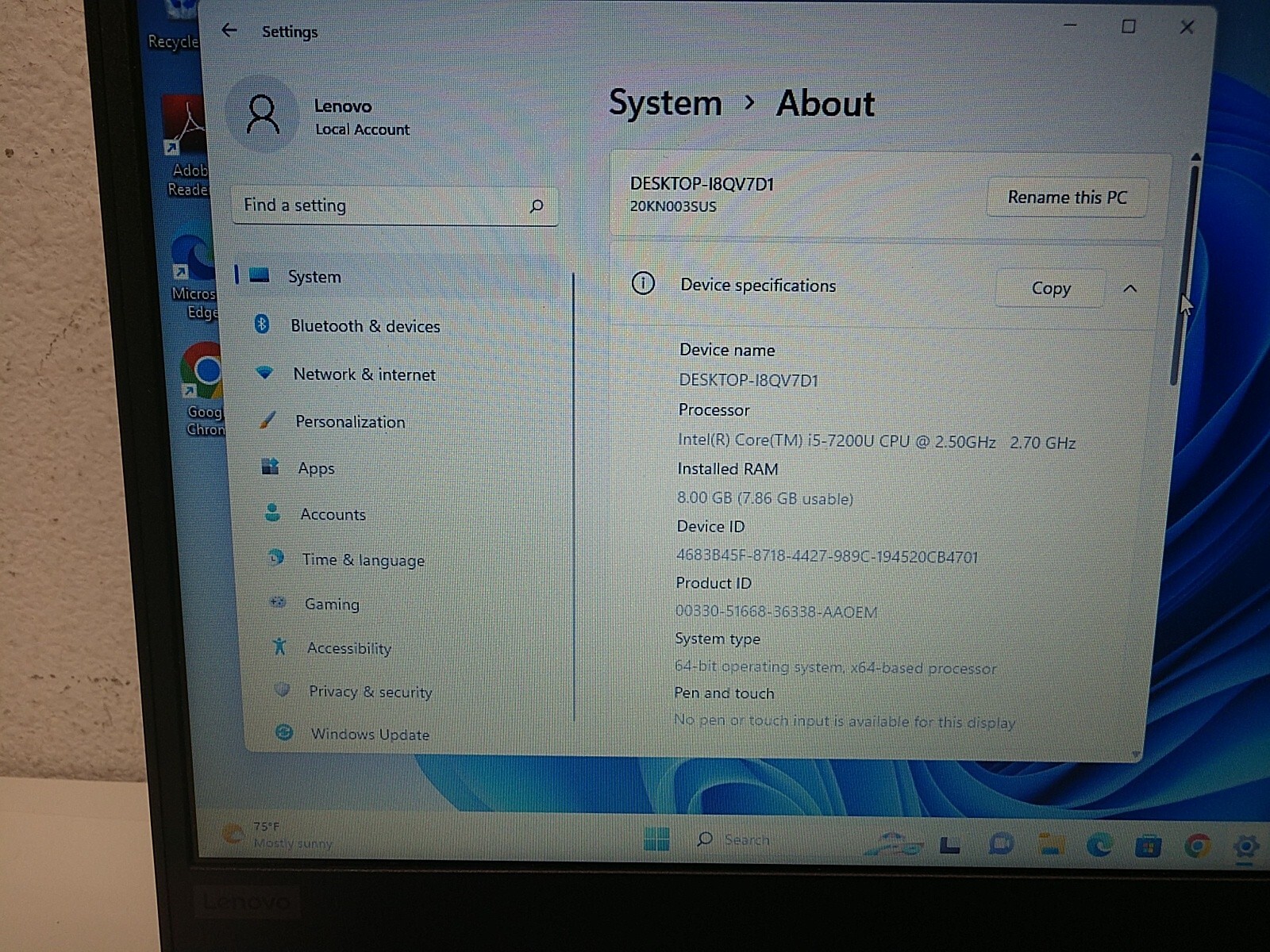1270x952 pixels.
Task: Open Windows Update page
Action: pos(370,734)
